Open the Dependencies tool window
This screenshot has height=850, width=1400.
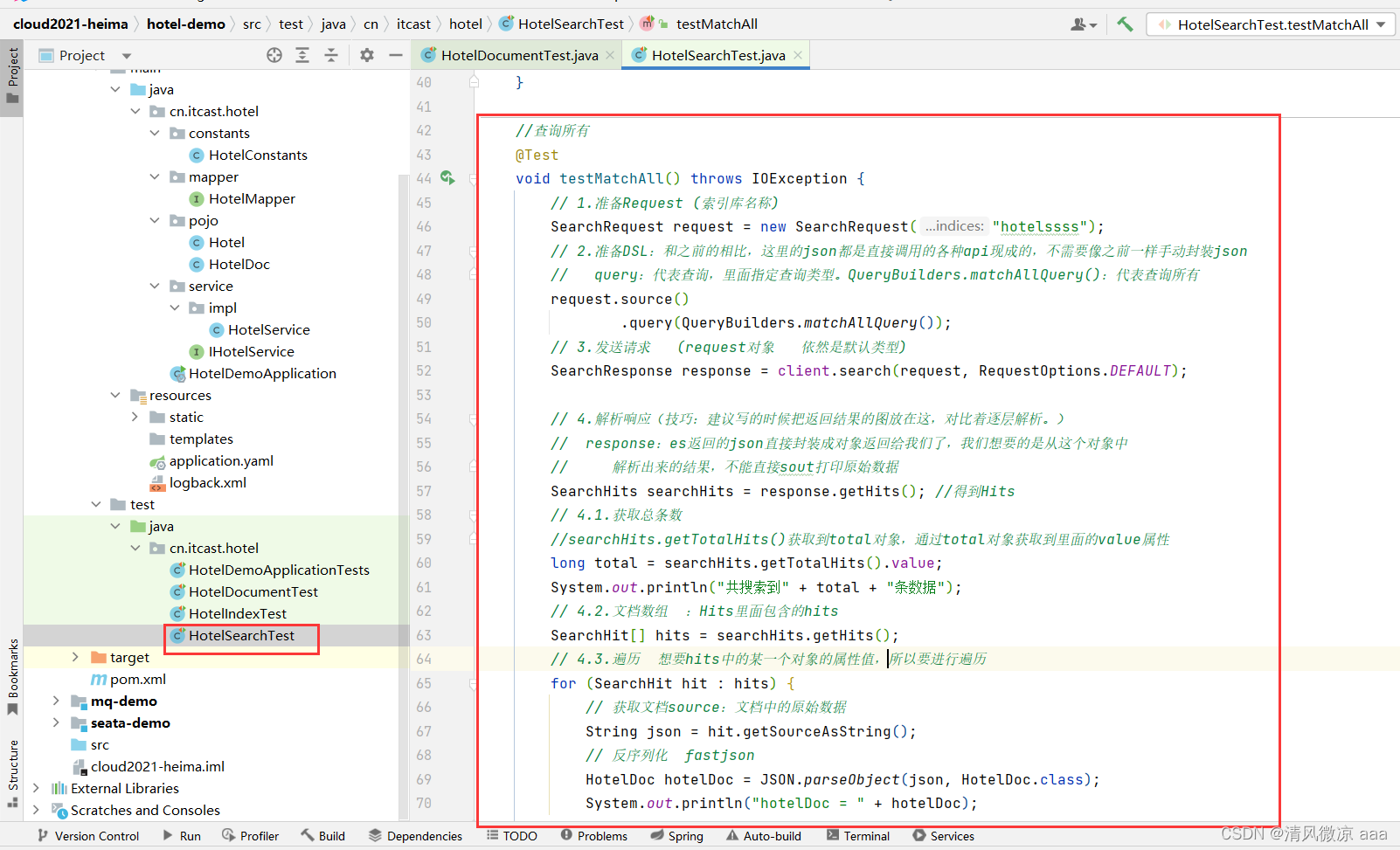pos(415,836)
